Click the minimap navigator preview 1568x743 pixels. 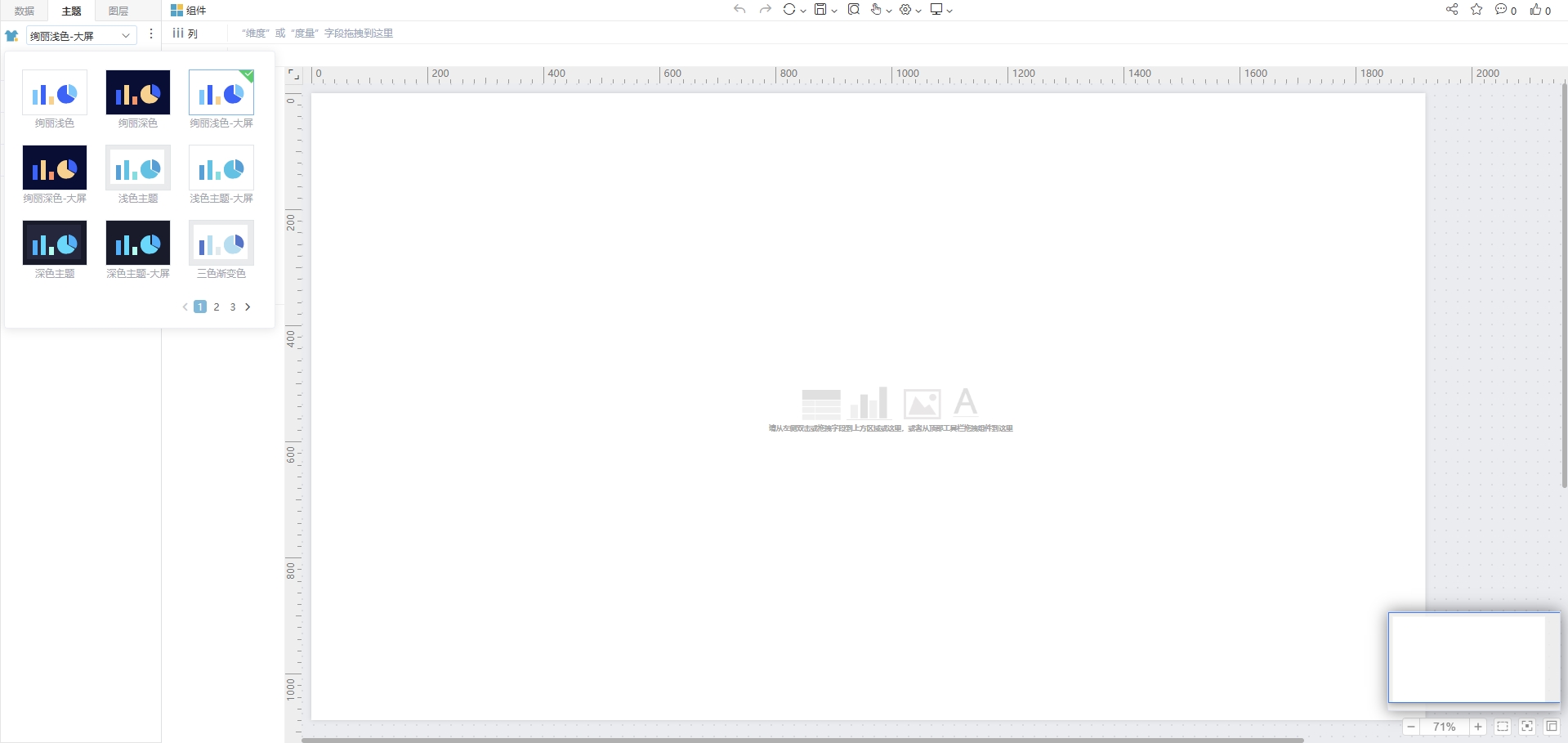[1475, 658]
